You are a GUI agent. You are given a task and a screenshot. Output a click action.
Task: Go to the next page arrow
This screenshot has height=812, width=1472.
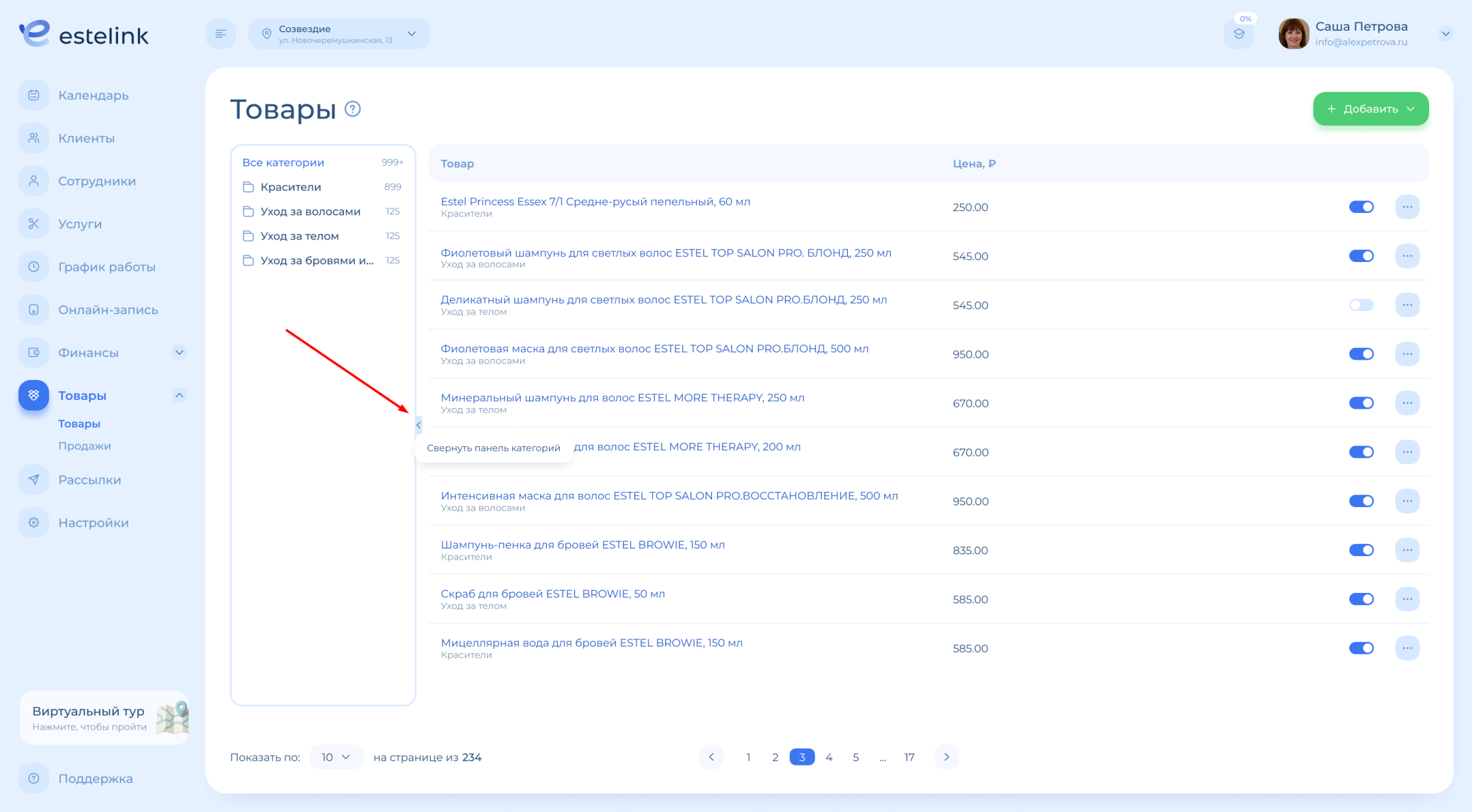pyautogui.click(x=946, y=757)
